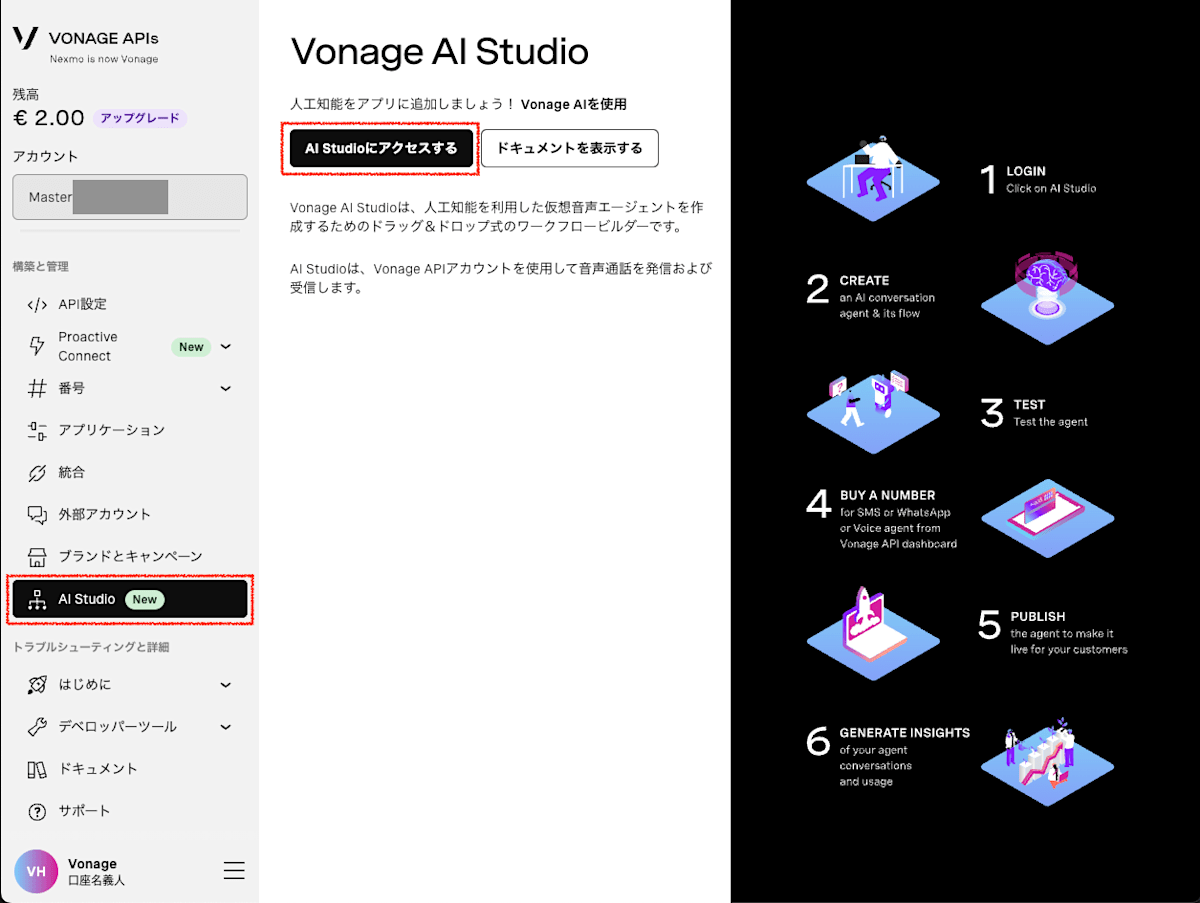The image size is (1200, 903).
Task: Open the Master account selector
Action: tap(130, 197)
